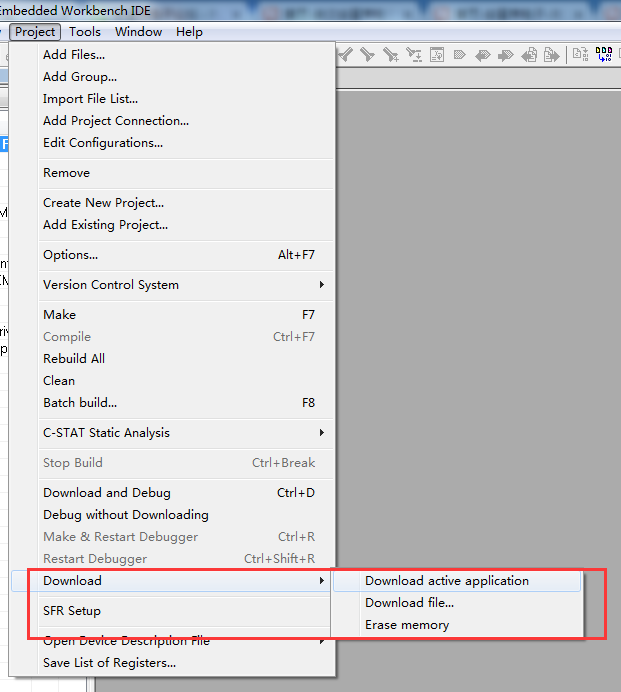Select Add Project Connection... entry
The image size is (621, 692).
coord(172,121)
